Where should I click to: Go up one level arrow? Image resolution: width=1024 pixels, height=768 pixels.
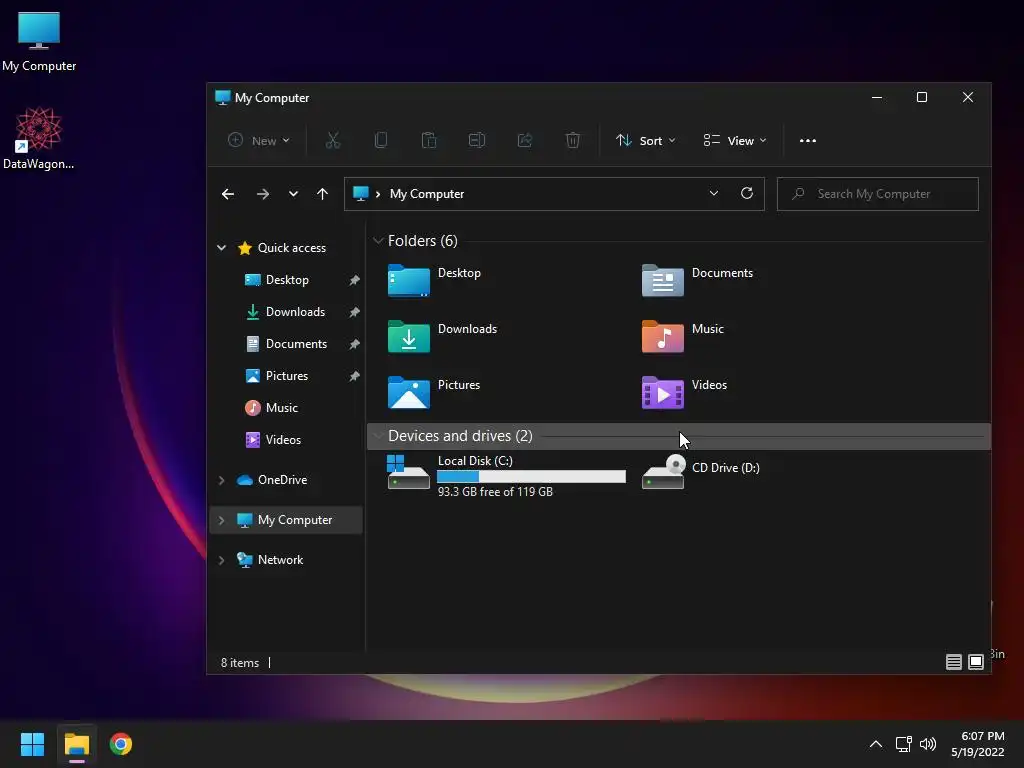click(x=322, y=194)
